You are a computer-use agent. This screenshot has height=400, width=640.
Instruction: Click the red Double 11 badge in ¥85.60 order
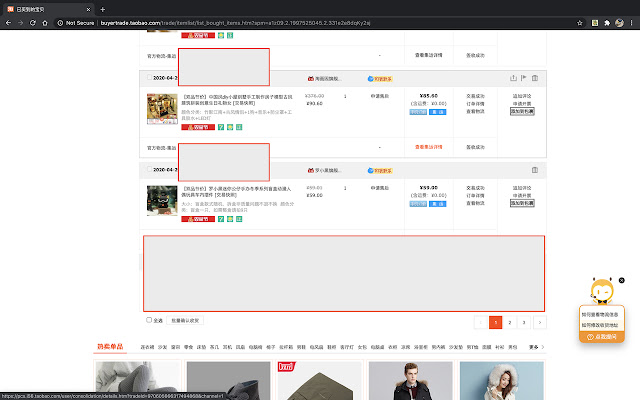tap(198, 127)
